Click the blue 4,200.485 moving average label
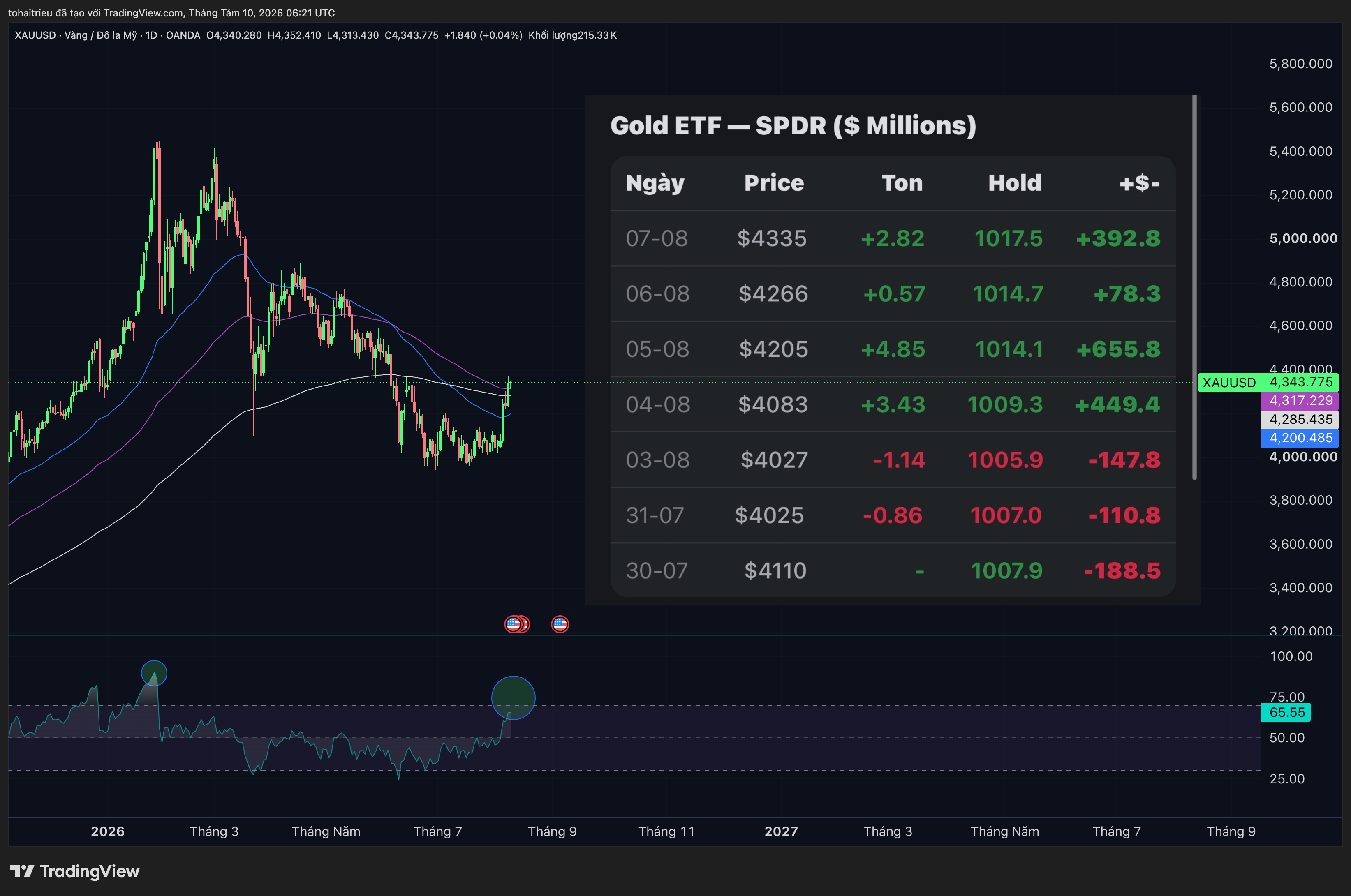The image size is (1351, 896). tap(1300, 438)
